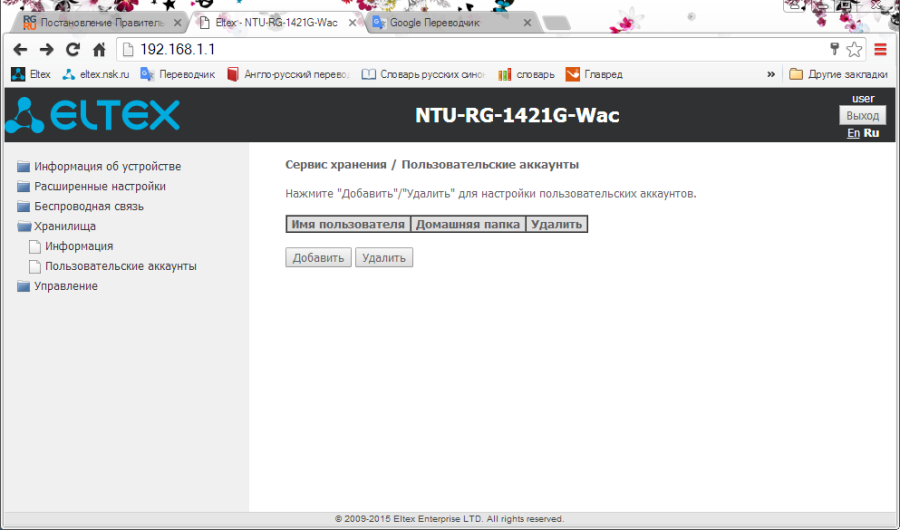Open the eltex.nsk.ru bookmark

[96, 75]
